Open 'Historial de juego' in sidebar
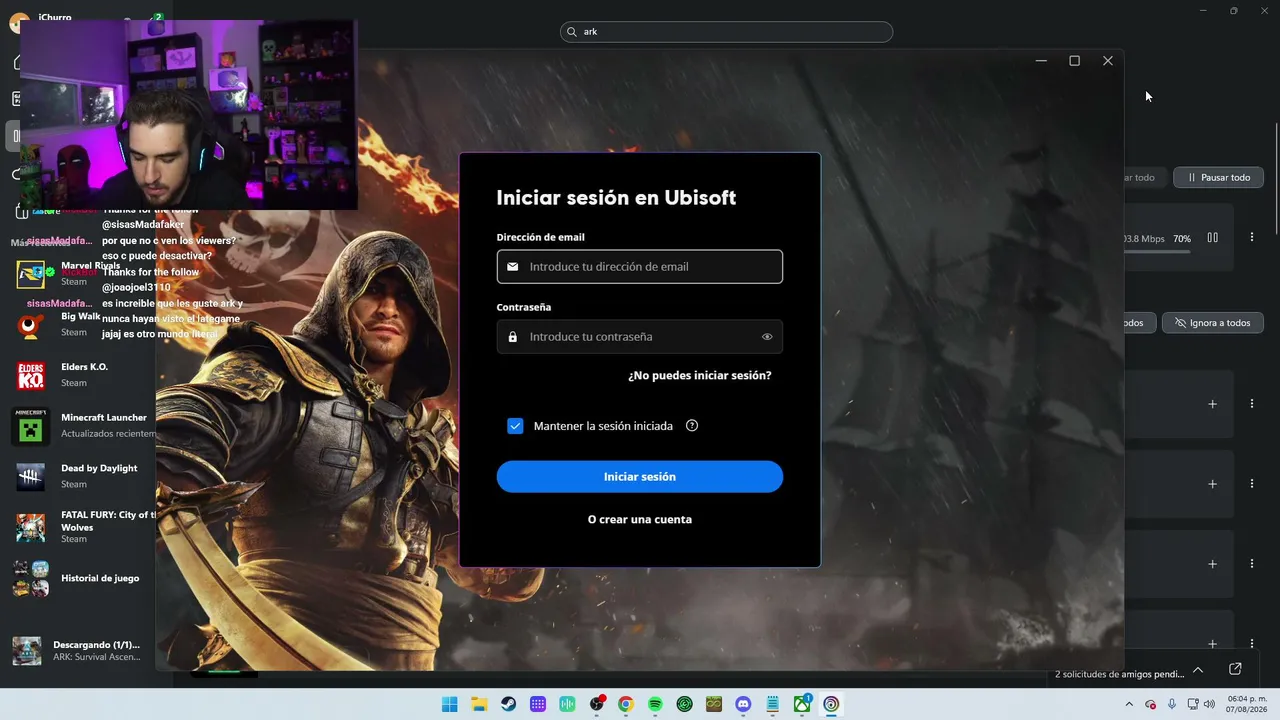 (80, 578)
